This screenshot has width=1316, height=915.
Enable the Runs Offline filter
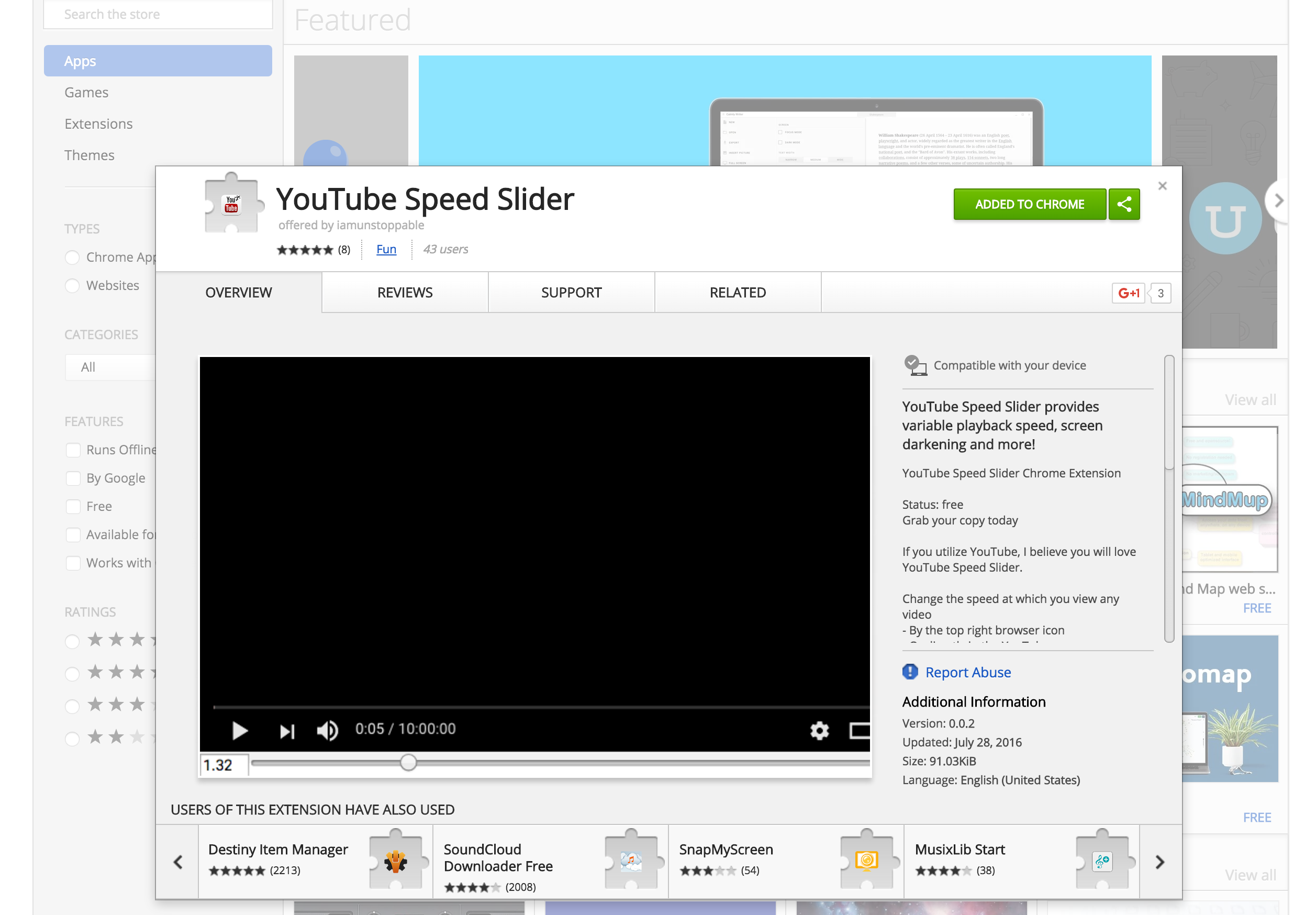[x=73, y=450]
